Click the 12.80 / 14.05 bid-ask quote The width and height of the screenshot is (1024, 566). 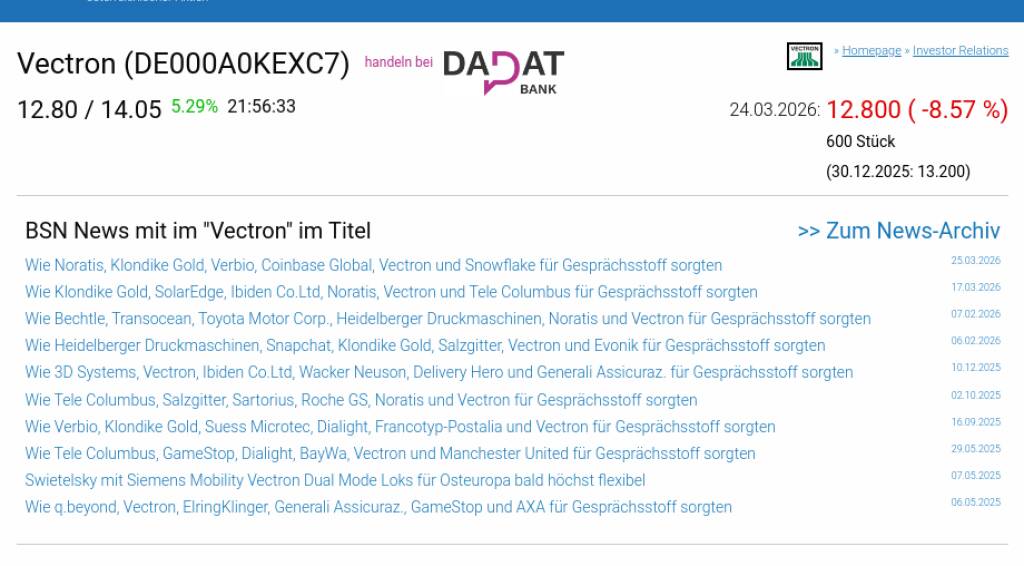point(89,110)
